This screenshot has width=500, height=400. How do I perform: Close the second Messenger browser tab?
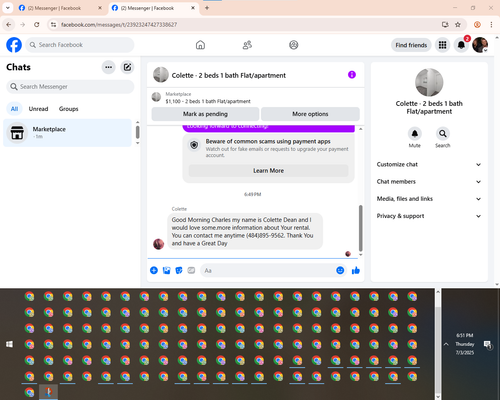coord(193,8)
